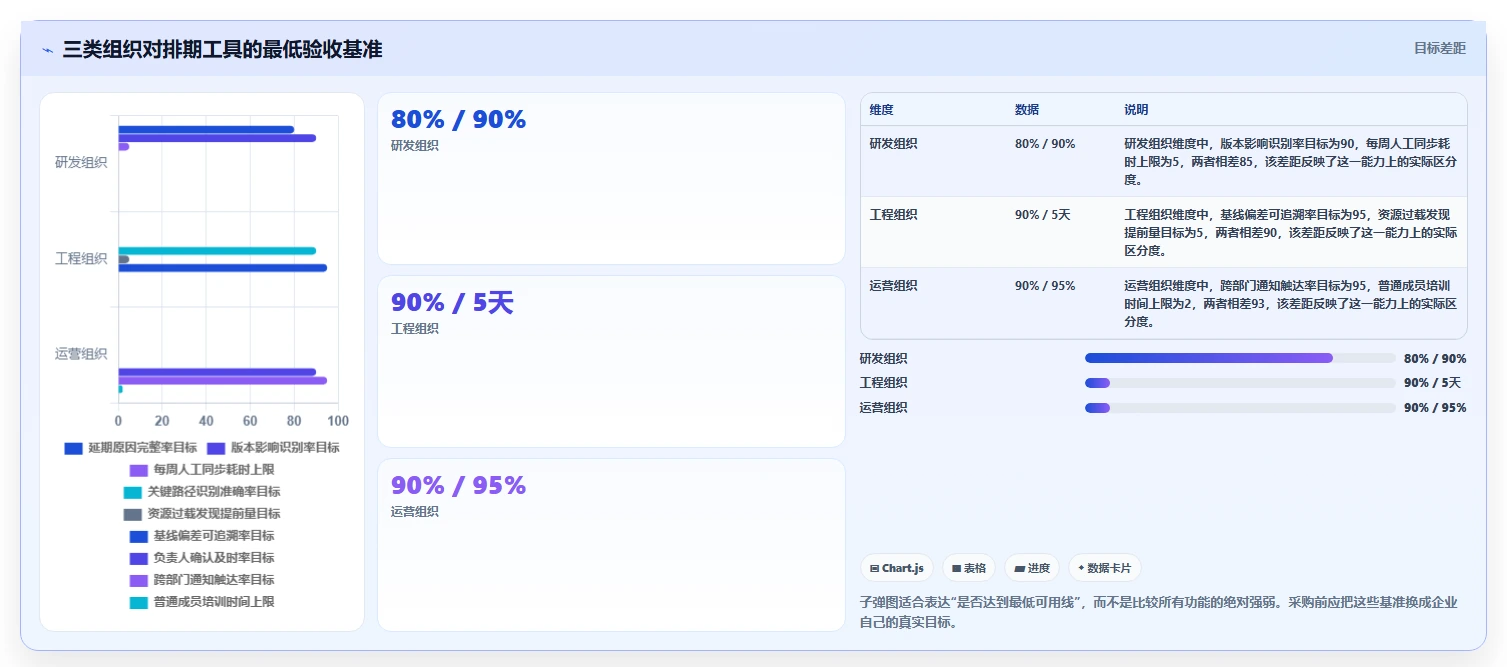Open the 80% / 90% 研发组织 metric card
The image size is (1507, 667).
tap(611, 178)
